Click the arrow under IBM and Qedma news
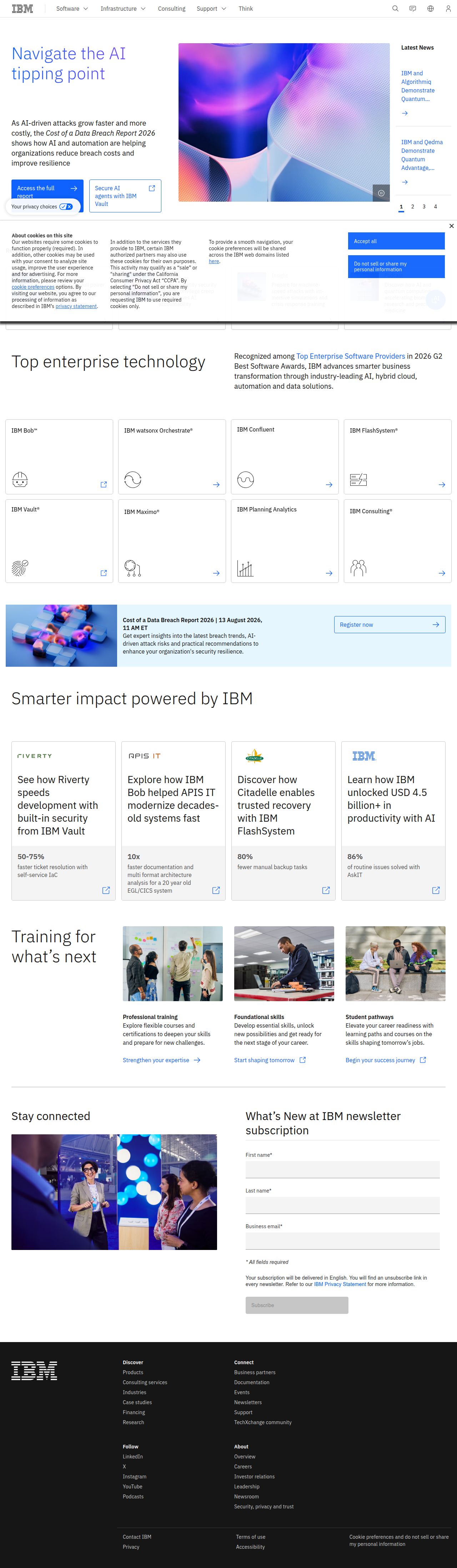Image resolution: width=457 pixels, height=1568 pixels. click(x=405, y=182)
